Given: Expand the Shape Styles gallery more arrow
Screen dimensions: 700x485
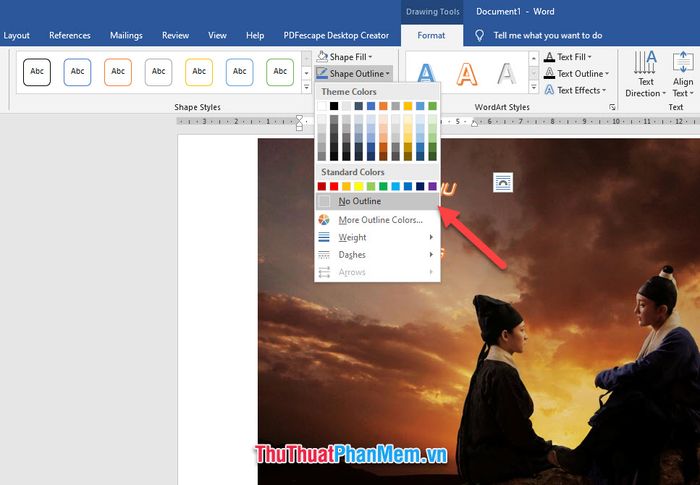Looking at the screenshot, I should coord(306,87).
